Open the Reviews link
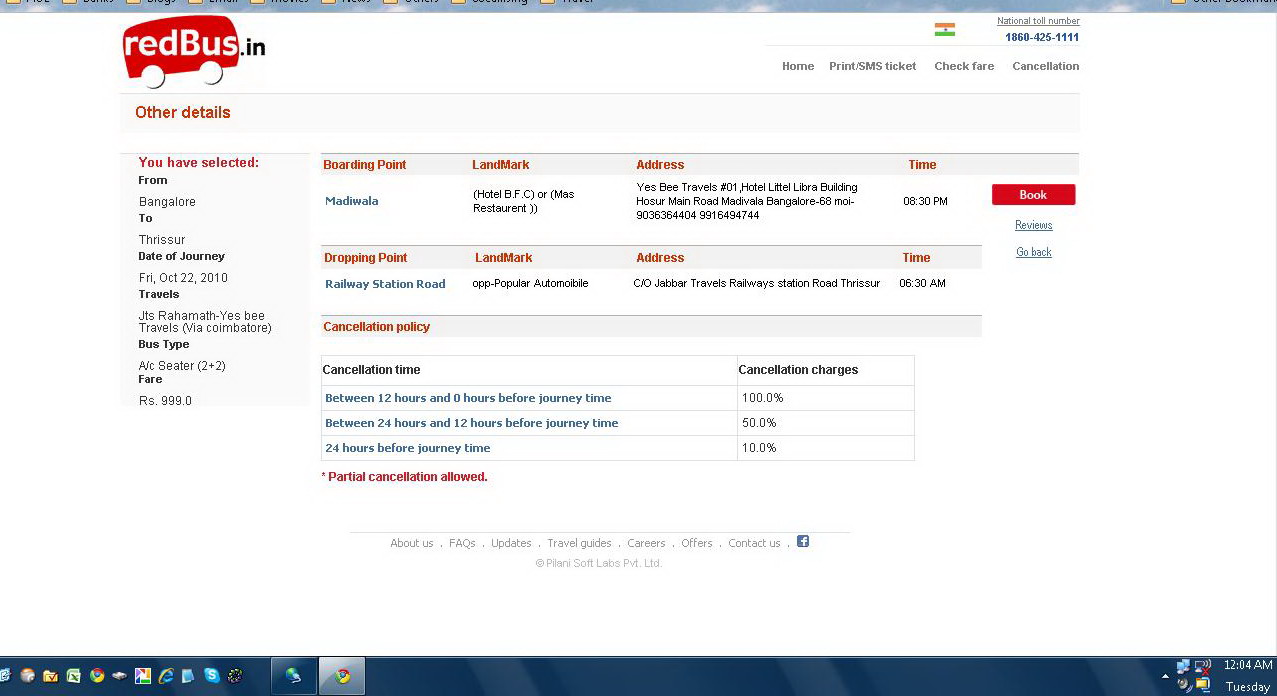This screenshot has width=1277, height=696. point(1033,225)
